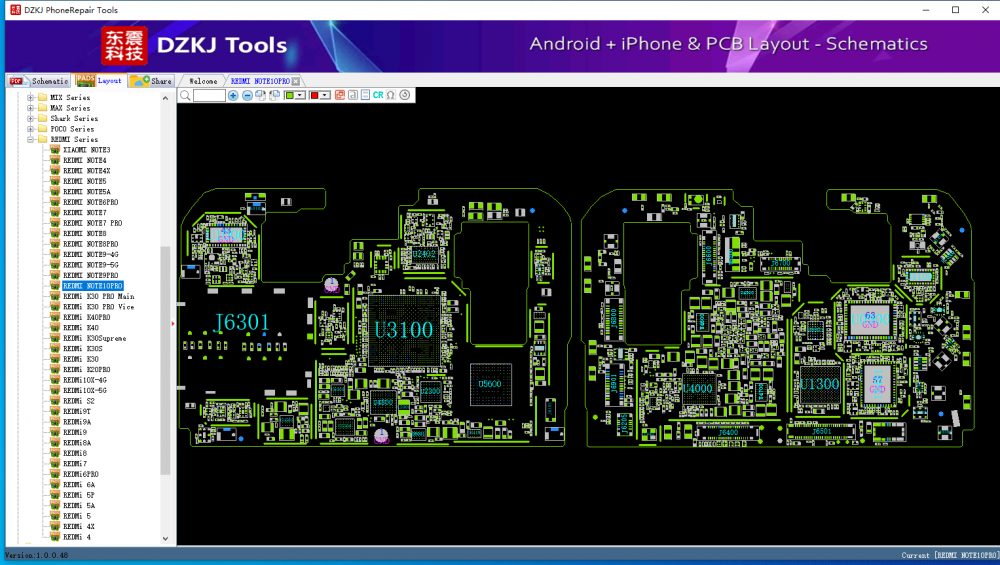Select the REDMI NOTE10PRO document tab
The height and width of the screenshot is (565, 1000).
coord(260,82)
